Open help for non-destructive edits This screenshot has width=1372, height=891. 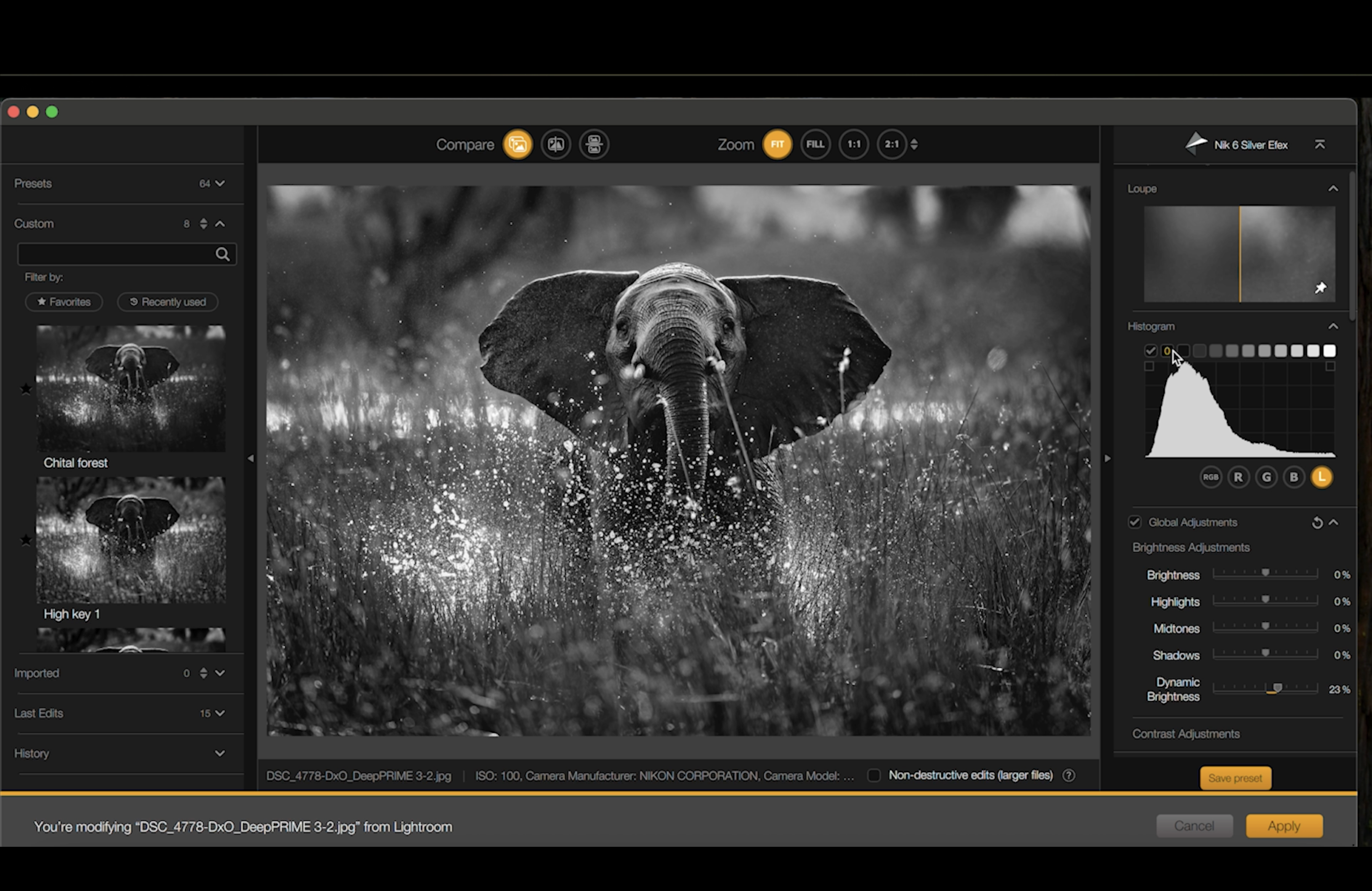[1069, 776]
